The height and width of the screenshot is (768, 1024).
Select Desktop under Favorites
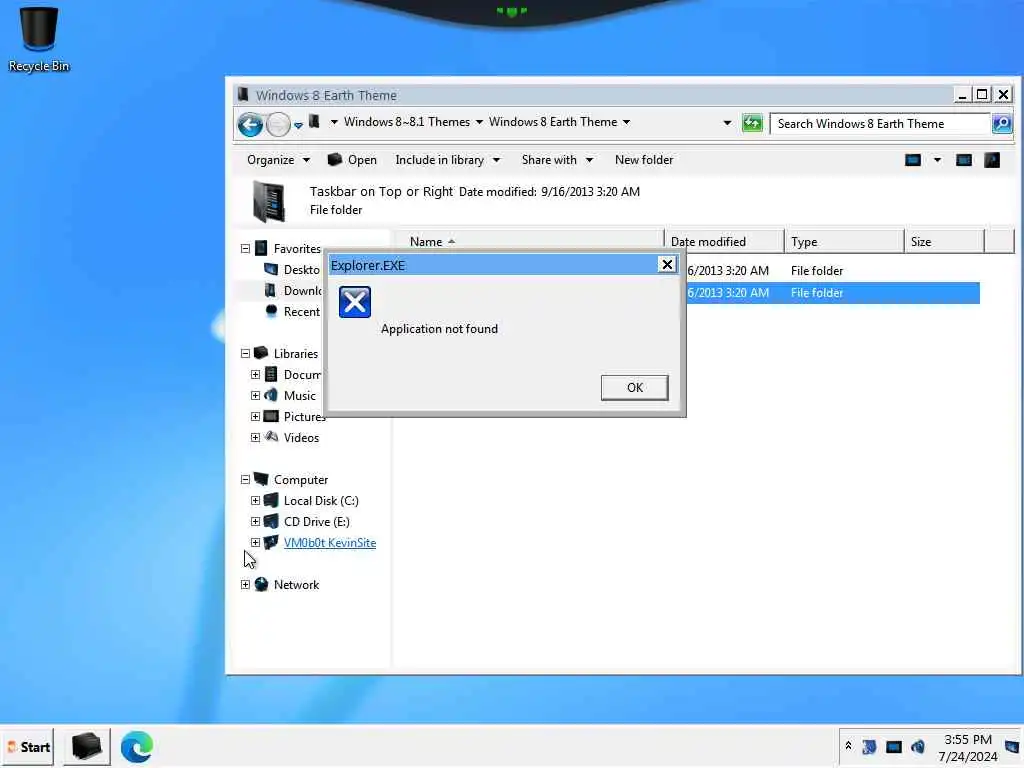pos(302,270)
